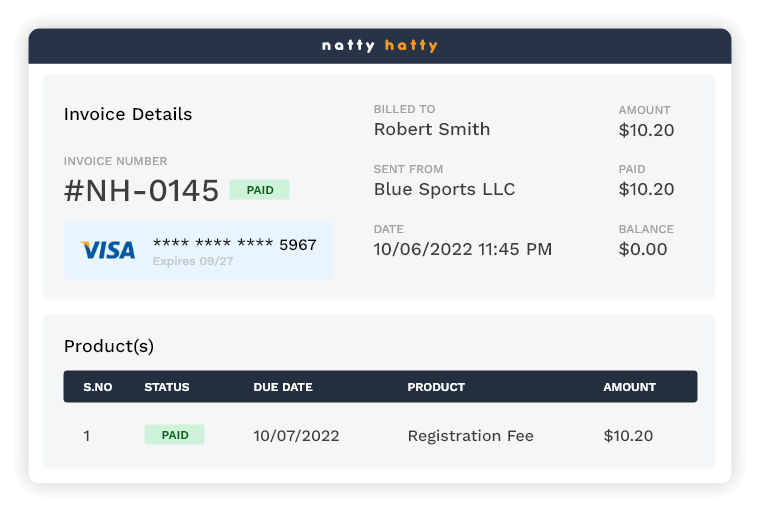Screen dimensions: 760x512
Task: Click the AMOUNT column header in table
Action: 629,387
